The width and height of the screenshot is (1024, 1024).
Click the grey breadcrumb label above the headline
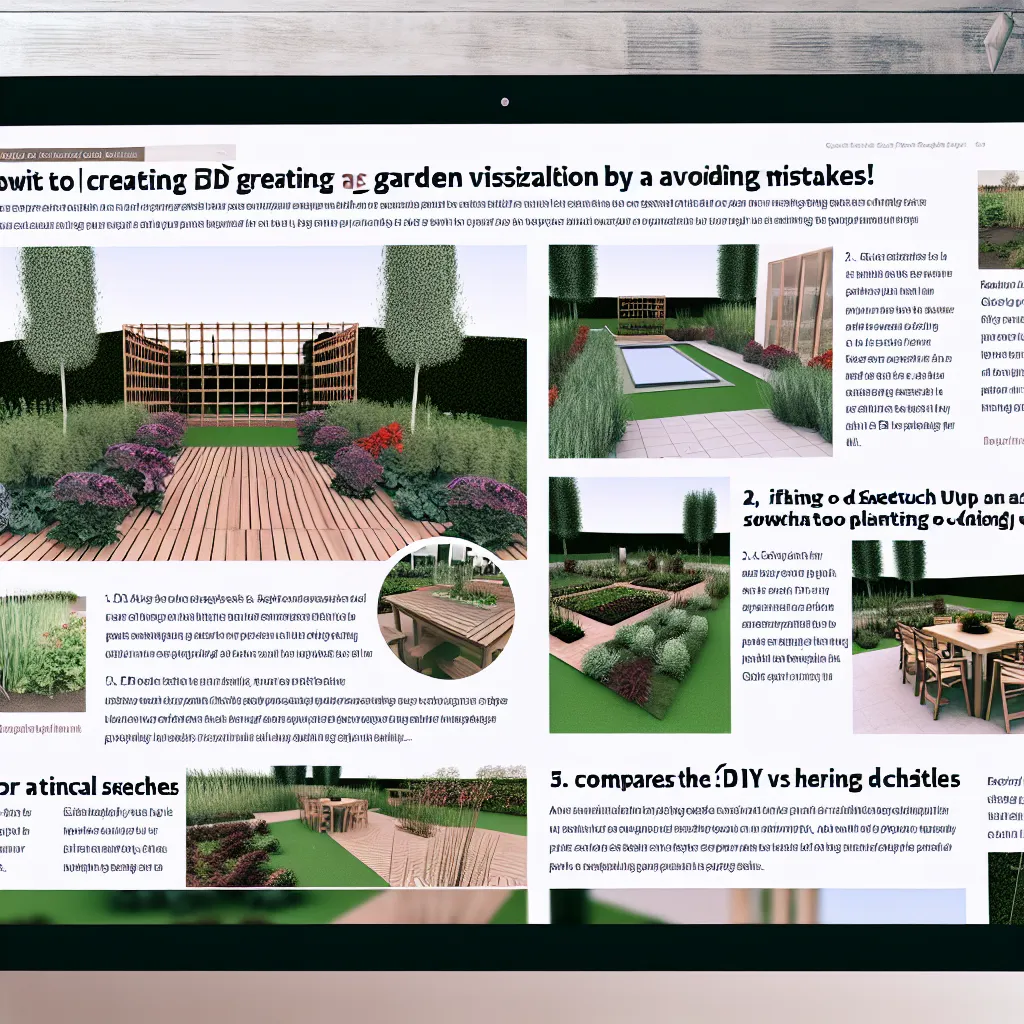72,155
